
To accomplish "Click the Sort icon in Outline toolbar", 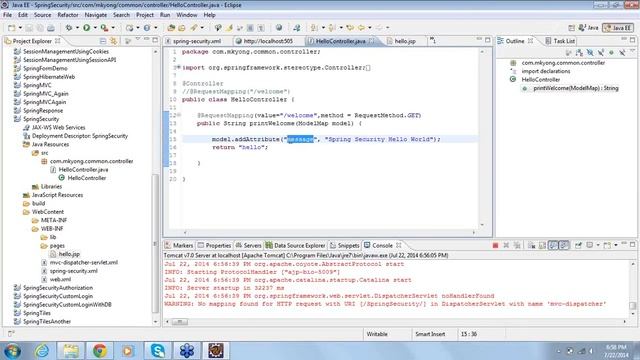I will pos(579,53).
